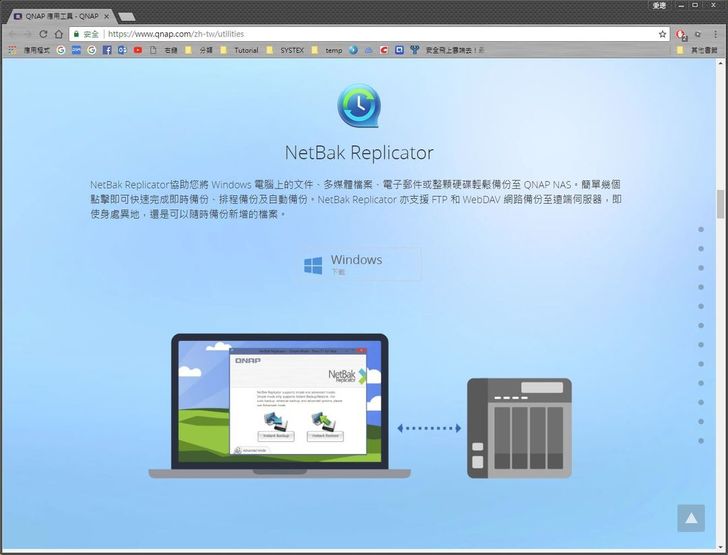The image size is (728, 555).
Task: Open the cloud bookmark icon
Action: click(369, 50)
